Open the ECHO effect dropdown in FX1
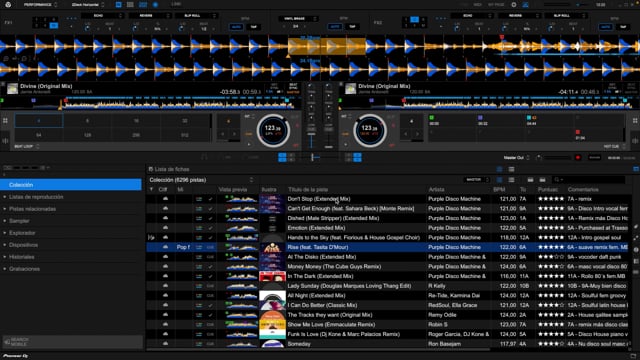The height and width of the screenshot is (360, 640). pos(102,16)
